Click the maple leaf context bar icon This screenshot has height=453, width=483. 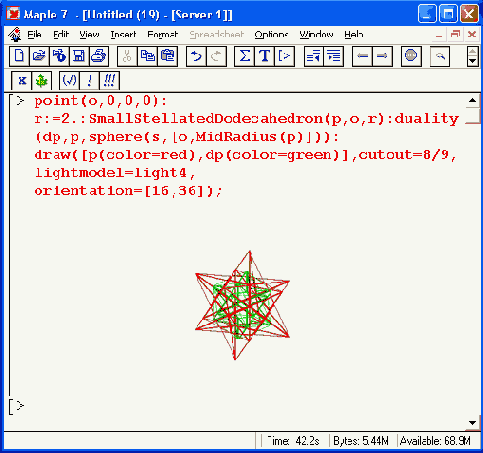coord(42,81)
